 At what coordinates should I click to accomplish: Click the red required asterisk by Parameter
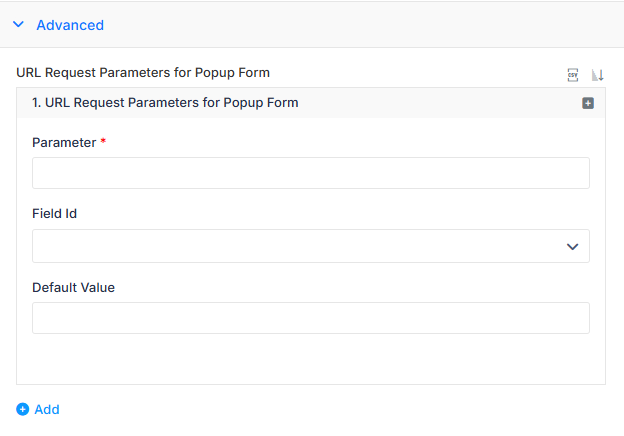point(103,141)
